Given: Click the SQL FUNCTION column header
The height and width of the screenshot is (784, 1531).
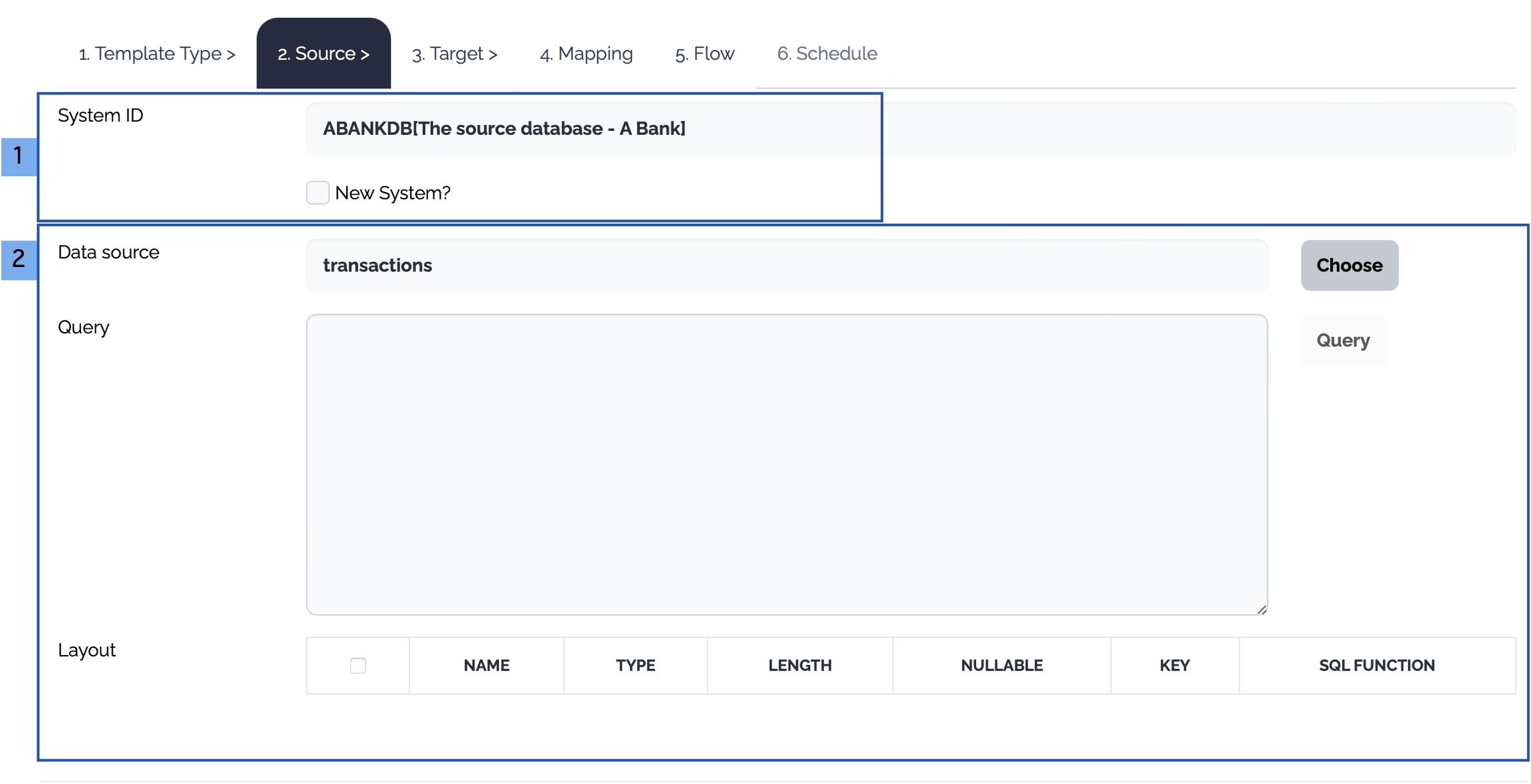Looking at the screenshot, I should click(x=1377, y=666).
